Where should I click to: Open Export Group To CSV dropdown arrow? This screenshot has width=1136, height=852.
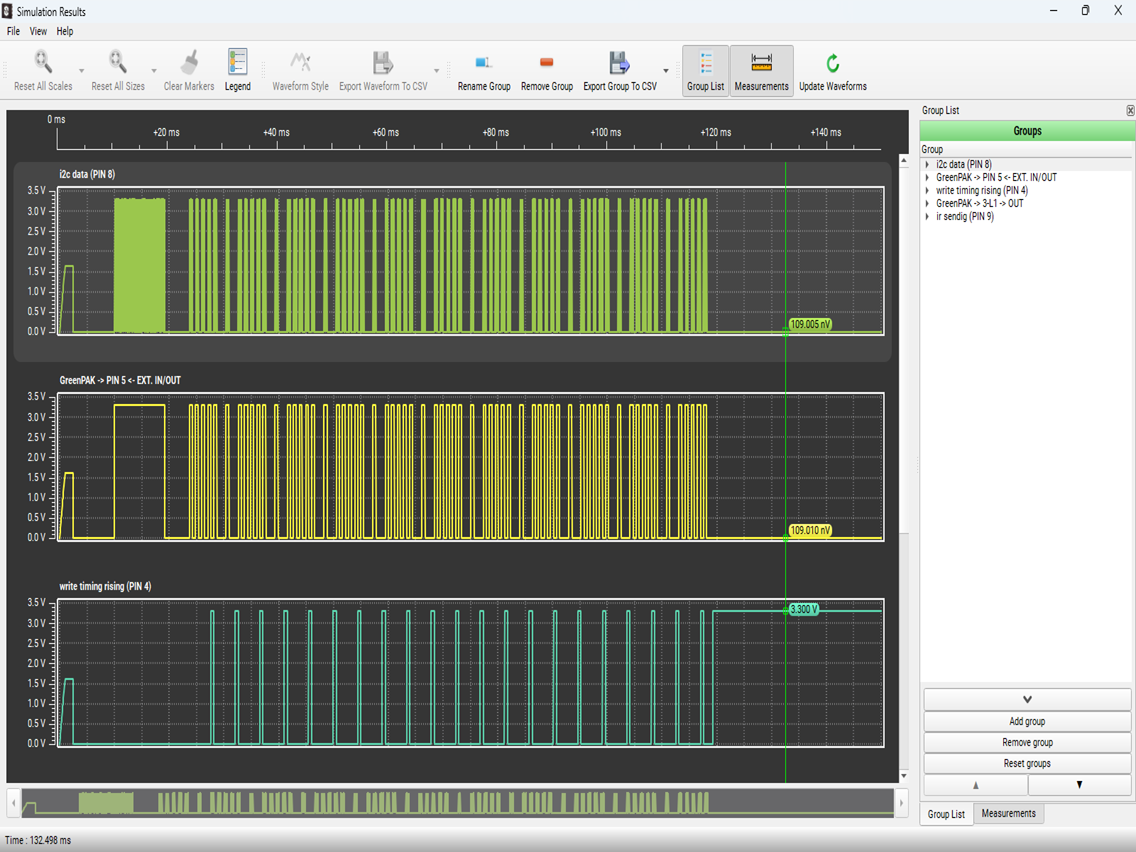666,71
